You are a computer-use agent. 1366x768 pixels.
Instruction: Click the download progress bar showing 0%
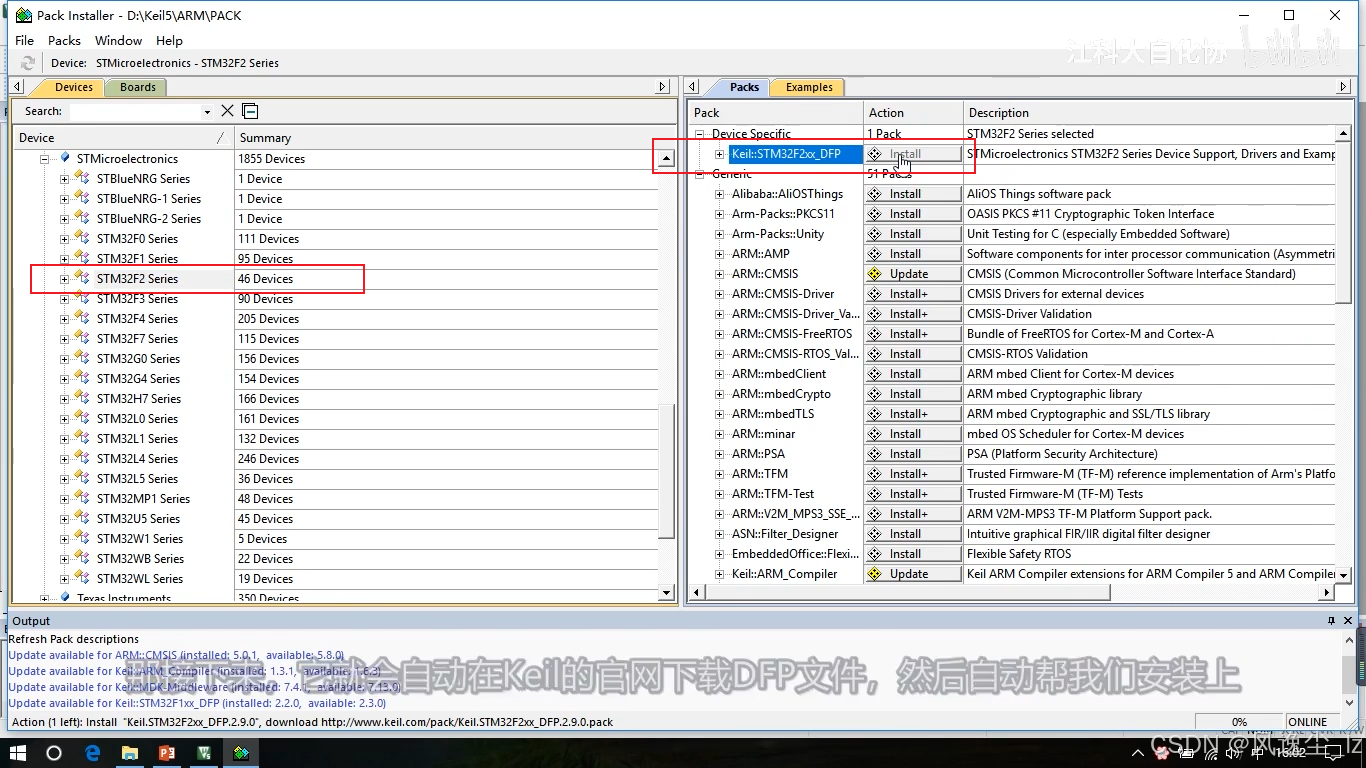(x=1239, y=721)
